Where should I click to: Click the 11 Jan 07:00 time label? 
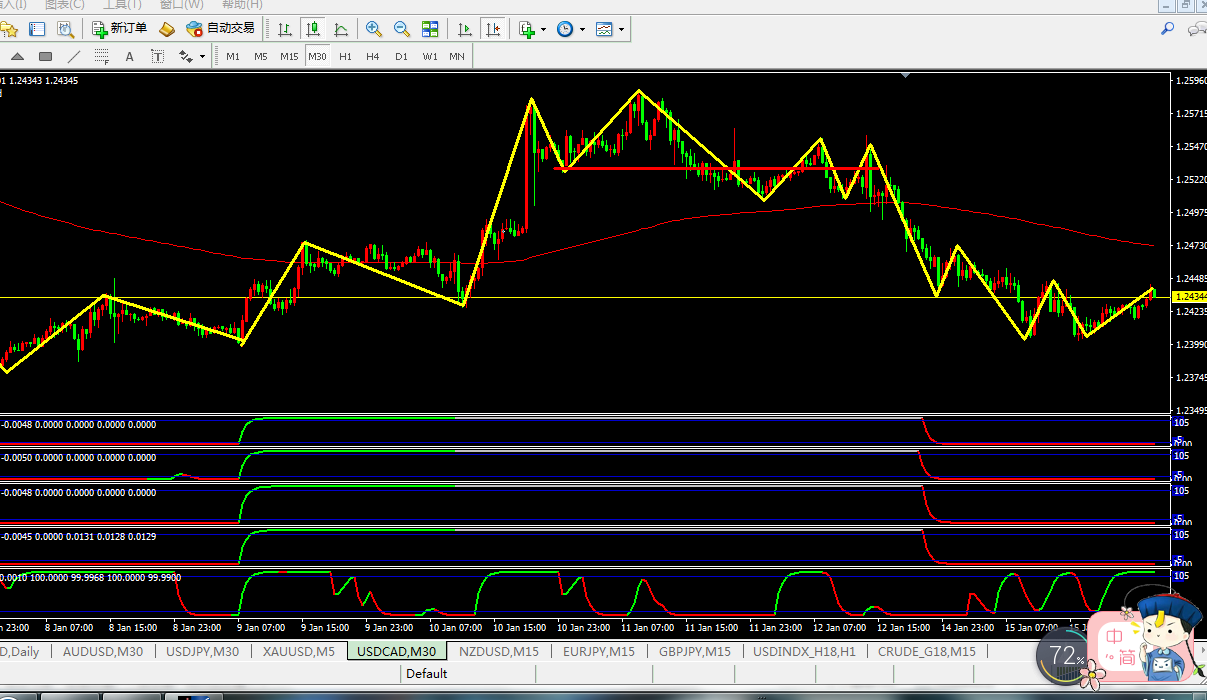[x=647, y=628]
